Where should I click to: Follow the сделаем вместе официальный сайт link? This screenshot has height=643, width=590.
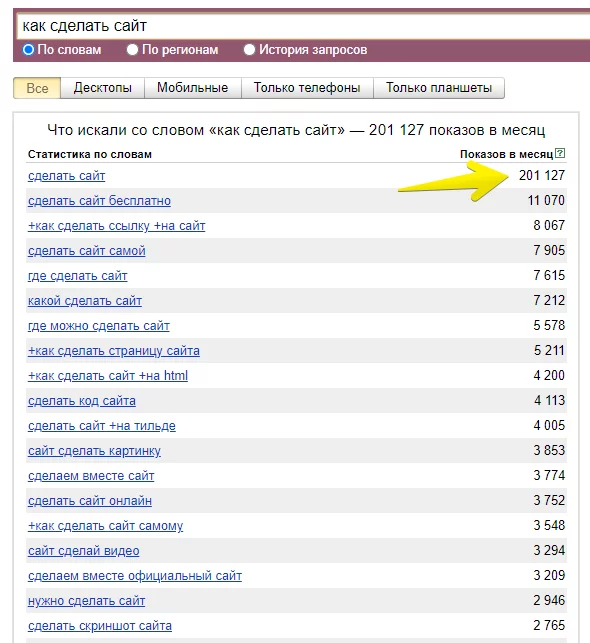[135, 576]
